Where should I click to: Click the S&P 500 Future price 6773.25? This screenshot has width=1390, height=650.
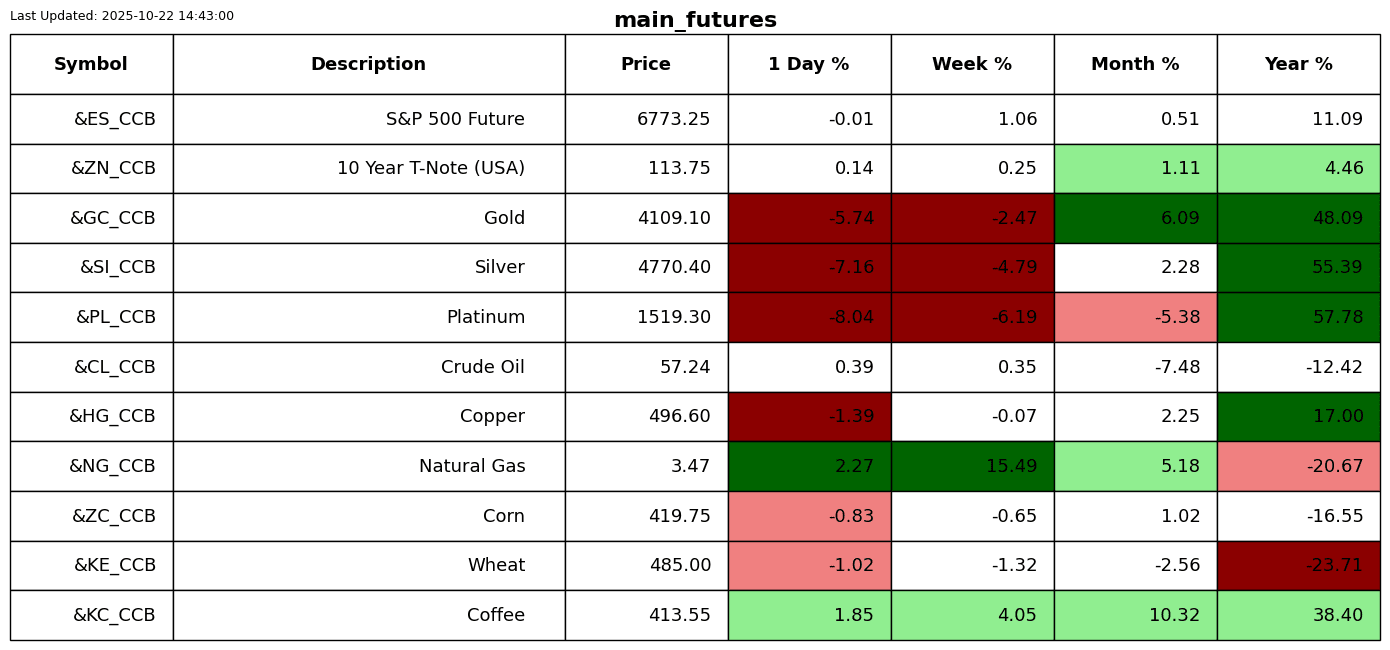(x=673, y=119)
